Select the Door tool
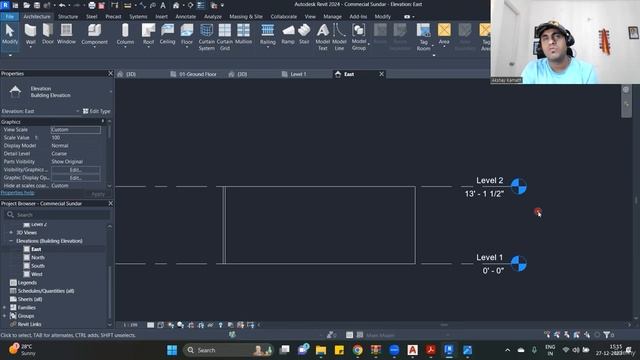The height and width of the screenshot is (360, 640). [x=48, y=33]
